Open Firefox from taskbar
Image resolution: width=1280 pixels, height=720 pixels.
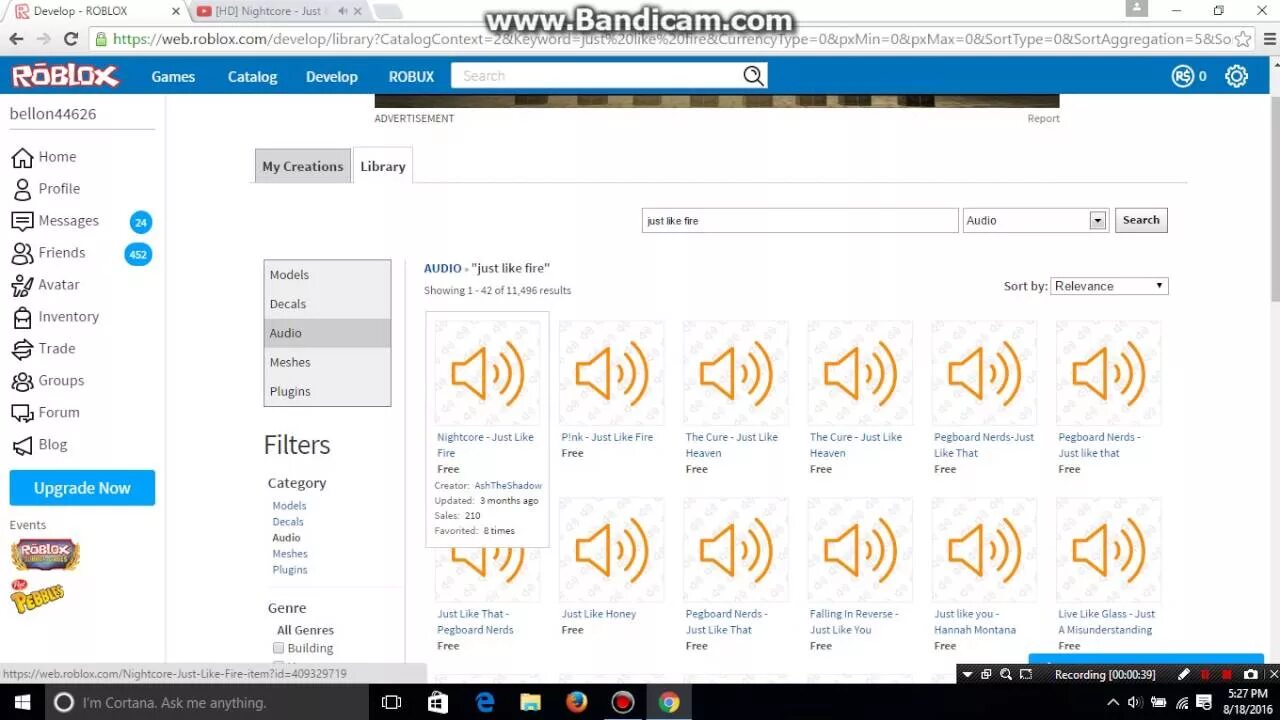(576, 702)
